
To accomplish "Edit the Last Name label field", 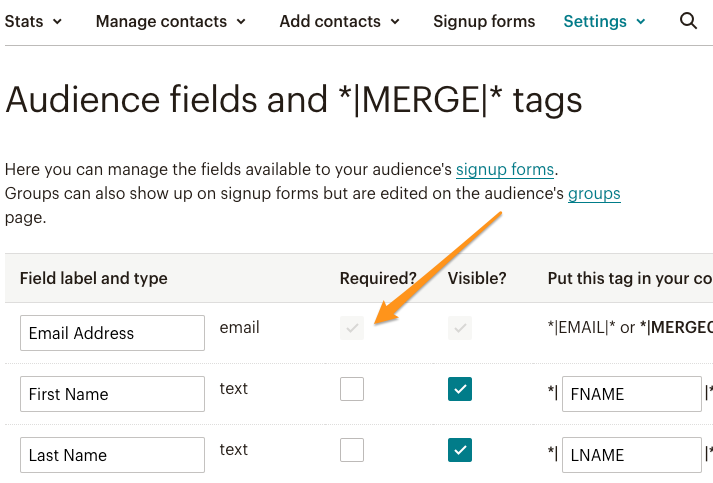I will (x=112, y=455).
